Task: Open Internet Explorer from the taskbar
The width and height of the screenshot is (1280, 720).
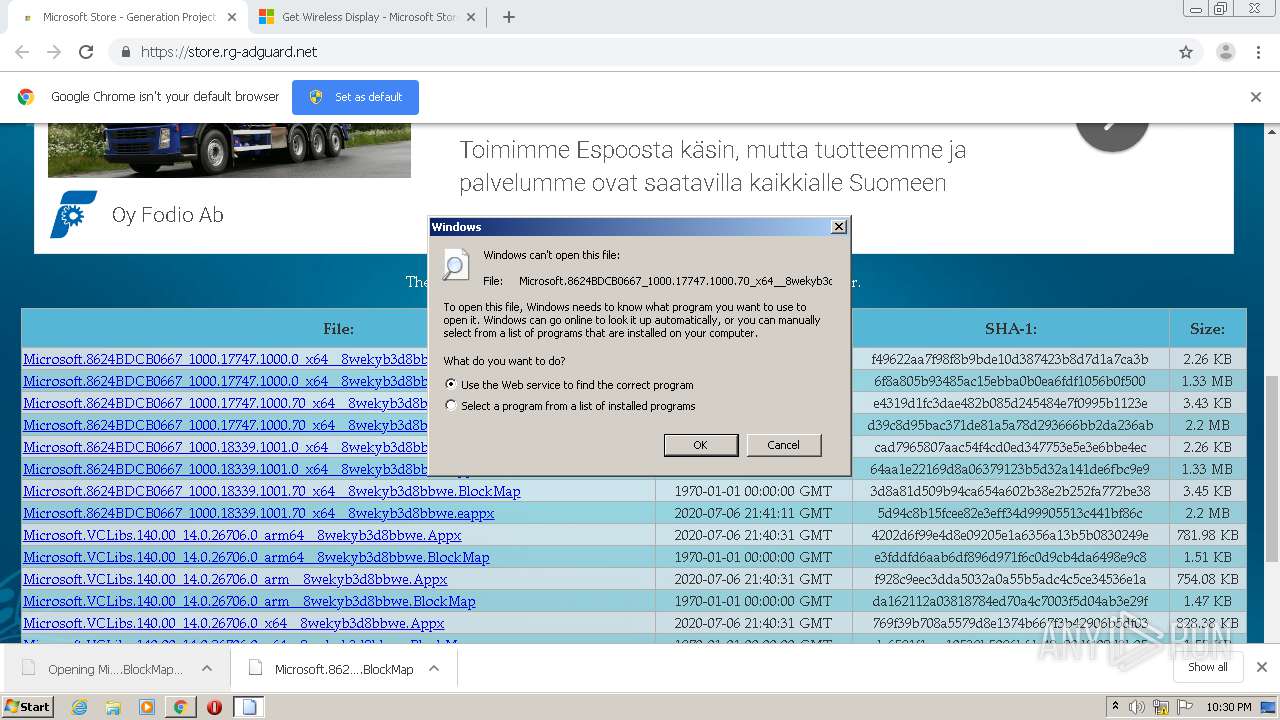Action: [x=80, y=707]
